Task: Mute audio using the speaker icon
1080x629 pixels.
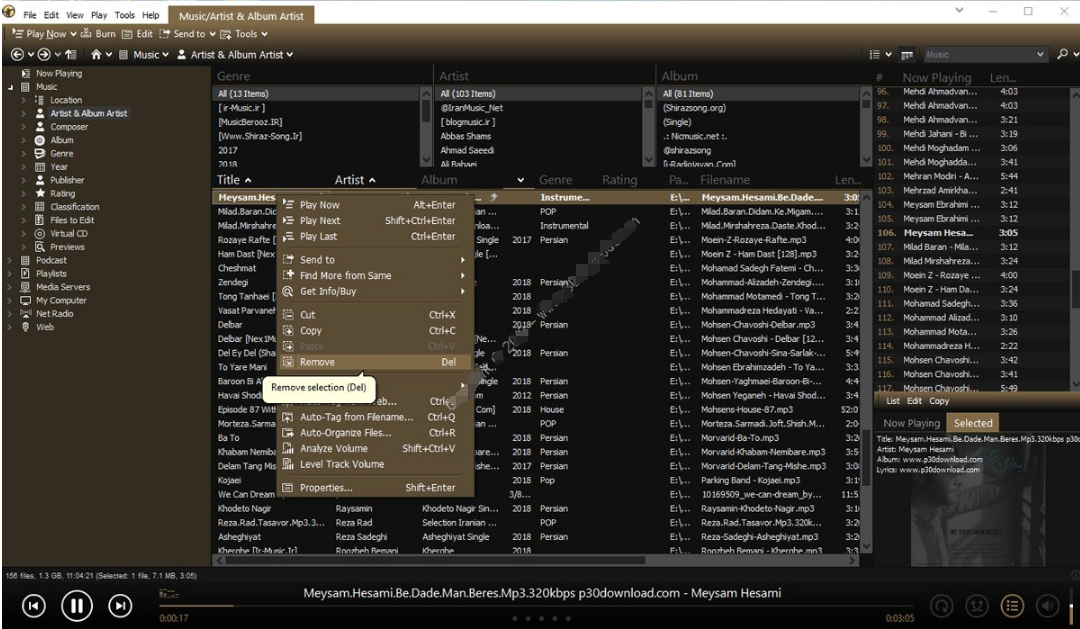Action: pos(1047,605)
